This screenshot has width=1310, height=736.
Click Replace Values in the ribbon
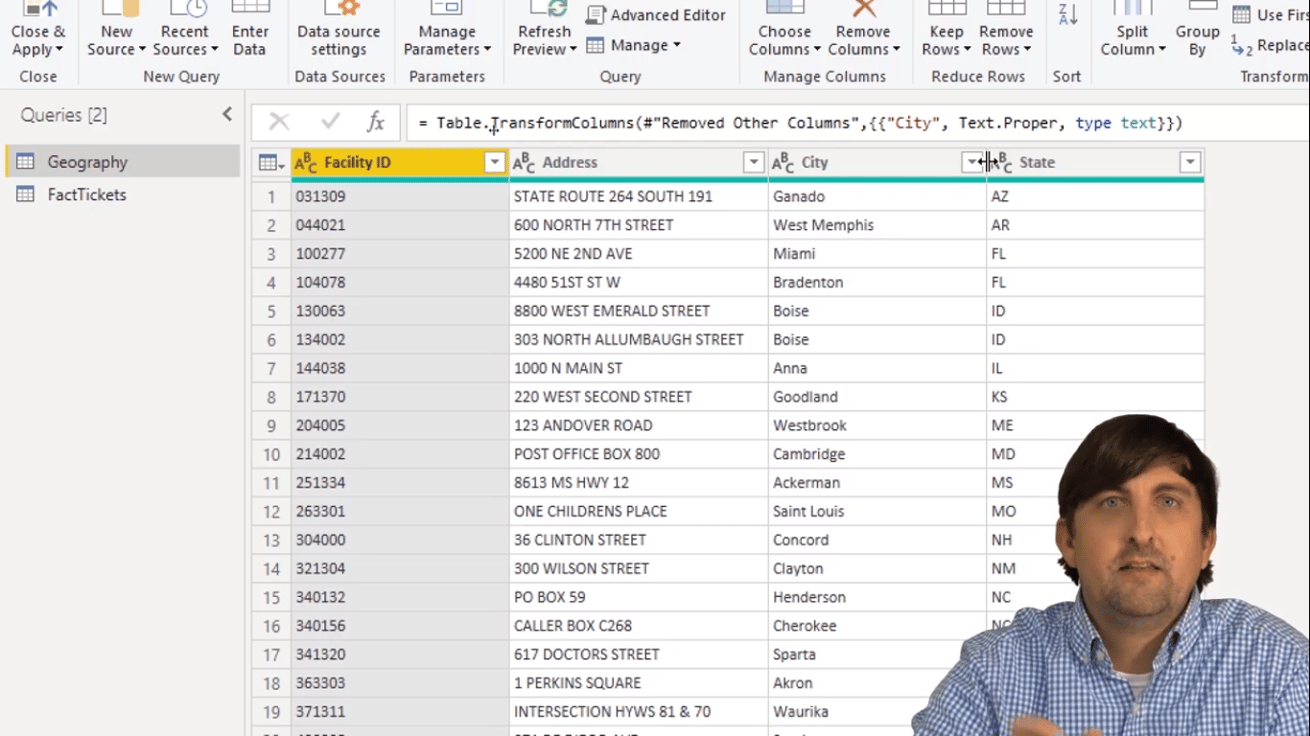coord(1280,45)
